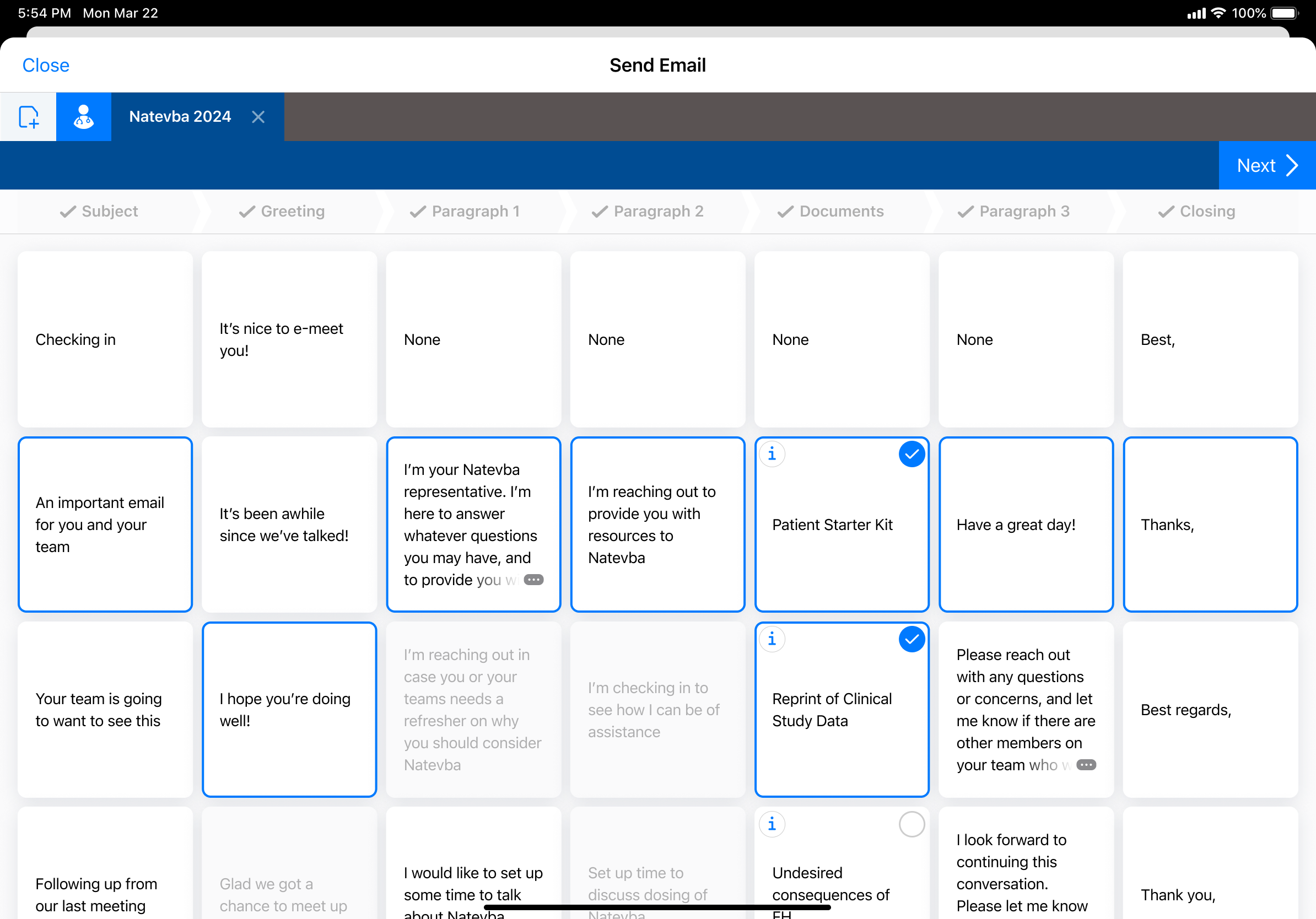Open info icon on Patient Starter Kit
This screenshot has width=1316, height=919.
pos(772,455)
